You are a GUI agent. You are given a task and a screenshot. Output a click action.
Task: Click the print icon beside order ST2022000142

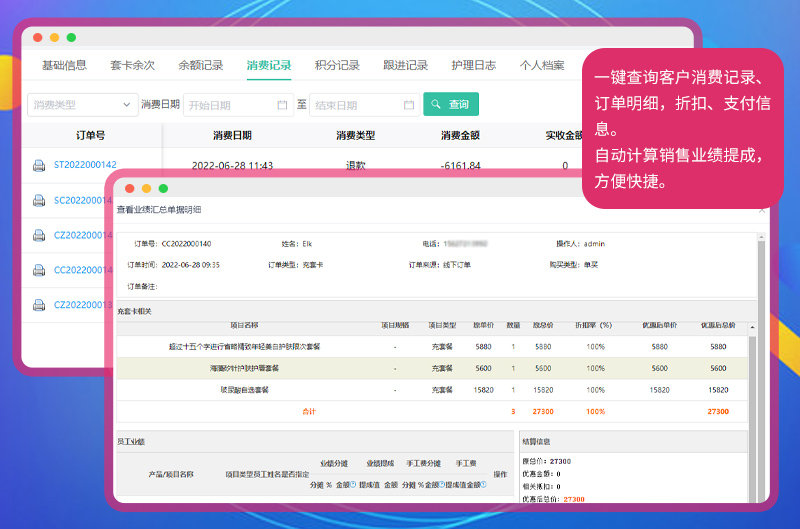[x=39, y=166]
